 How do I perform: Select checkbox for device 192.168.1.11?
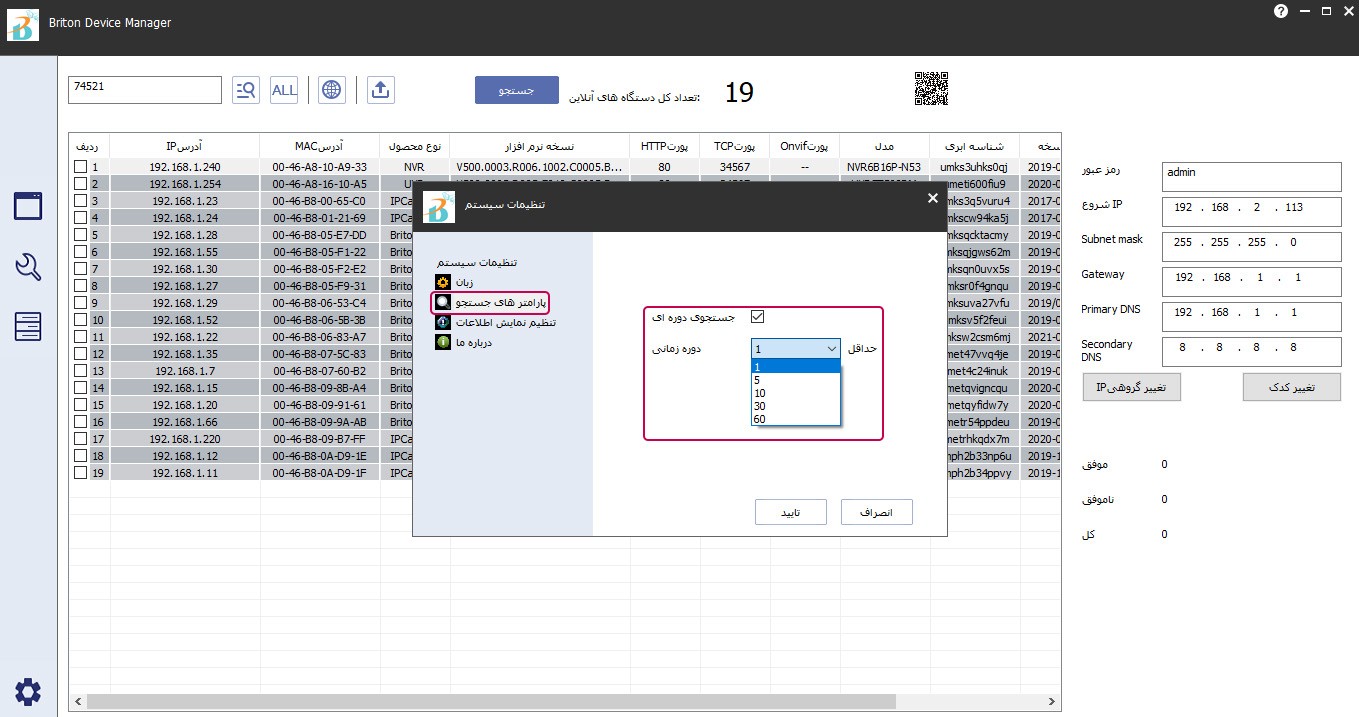click(x=80, y=473)
